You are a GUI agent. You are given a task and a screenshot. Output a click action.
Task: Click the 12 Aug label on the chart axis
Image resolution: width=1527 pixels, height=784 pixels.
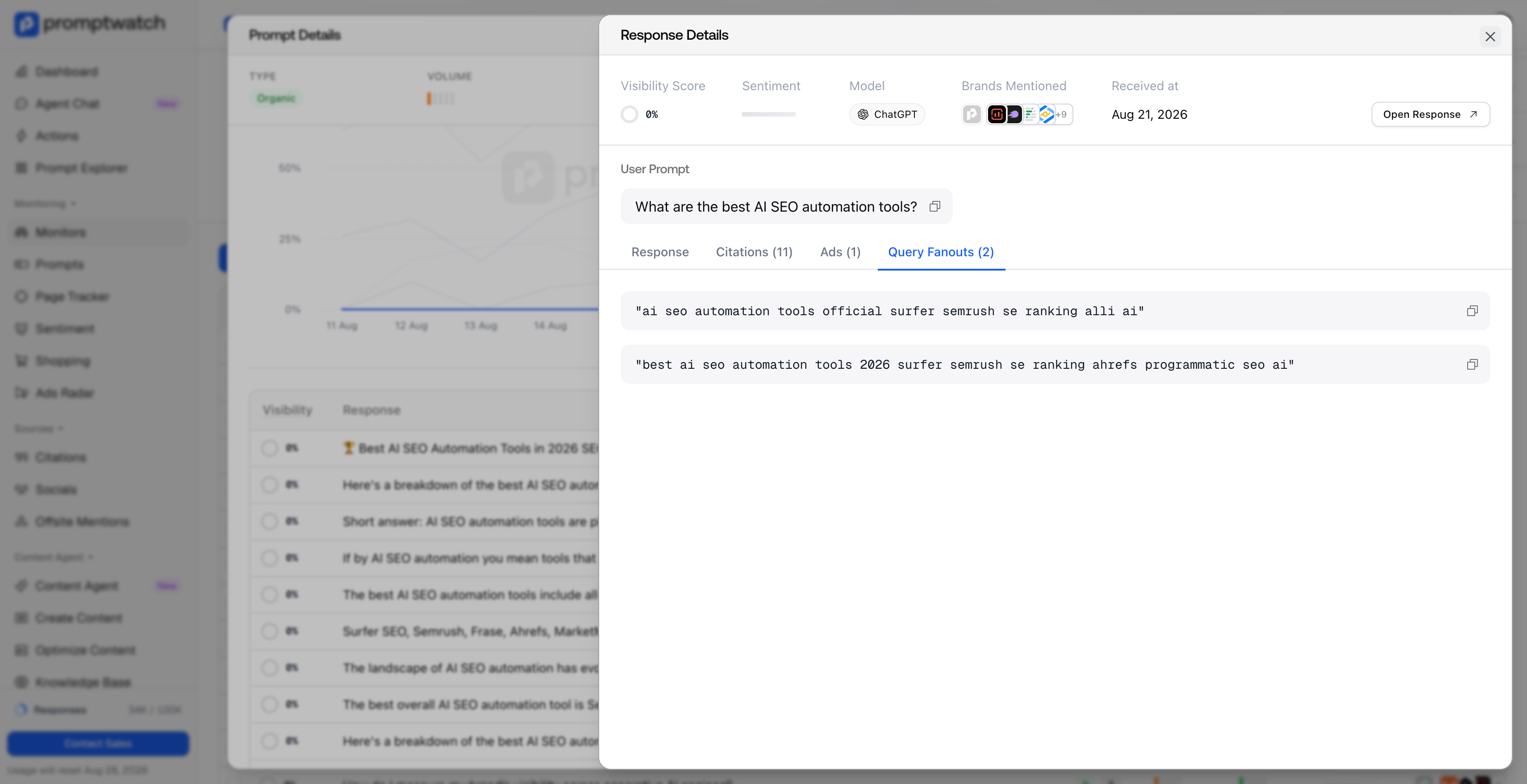411,326
